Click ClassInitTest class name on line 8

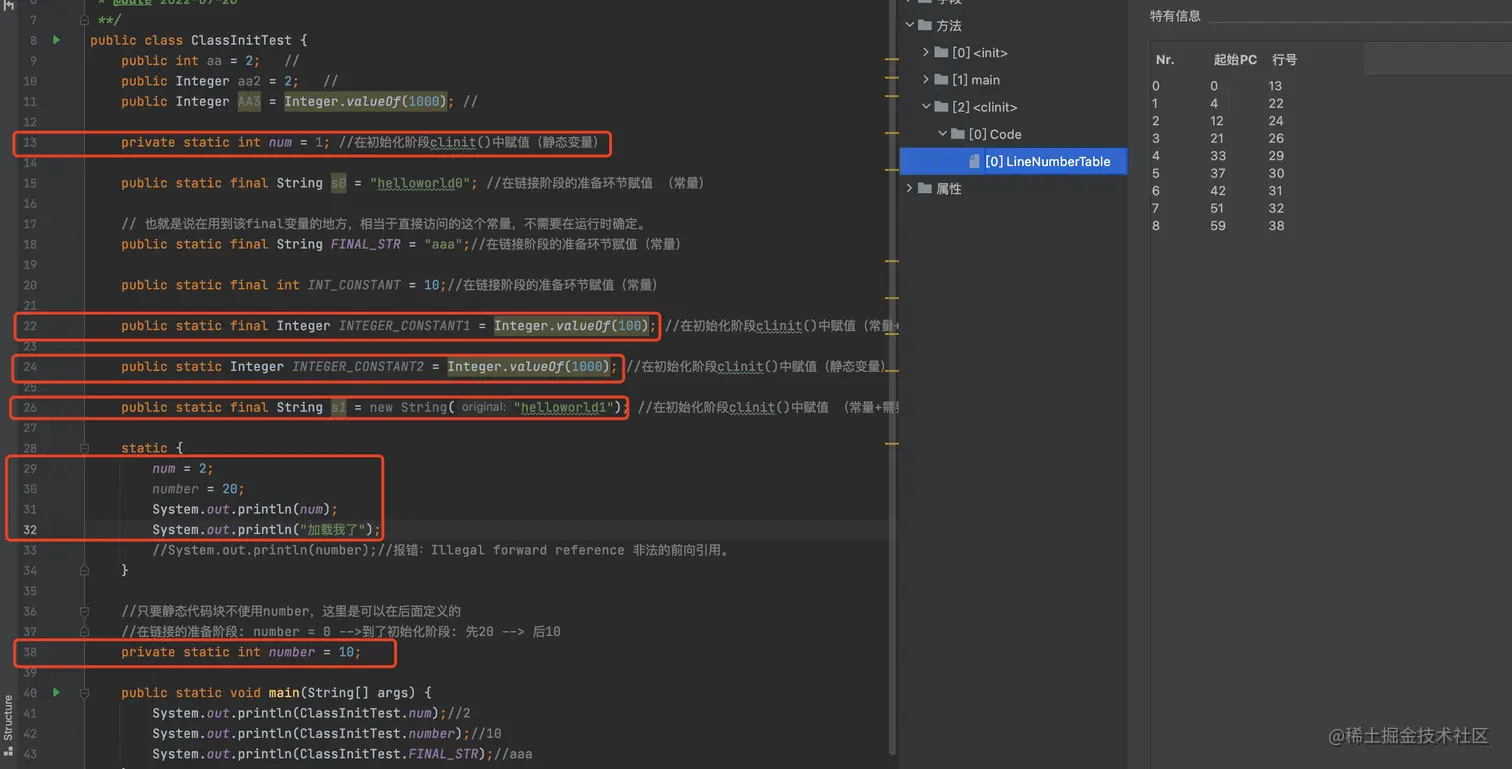(241, 40)
